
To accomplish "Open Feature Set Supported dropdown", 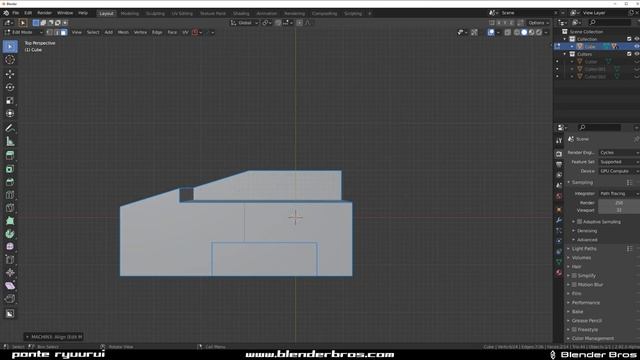I will point(619,162).
